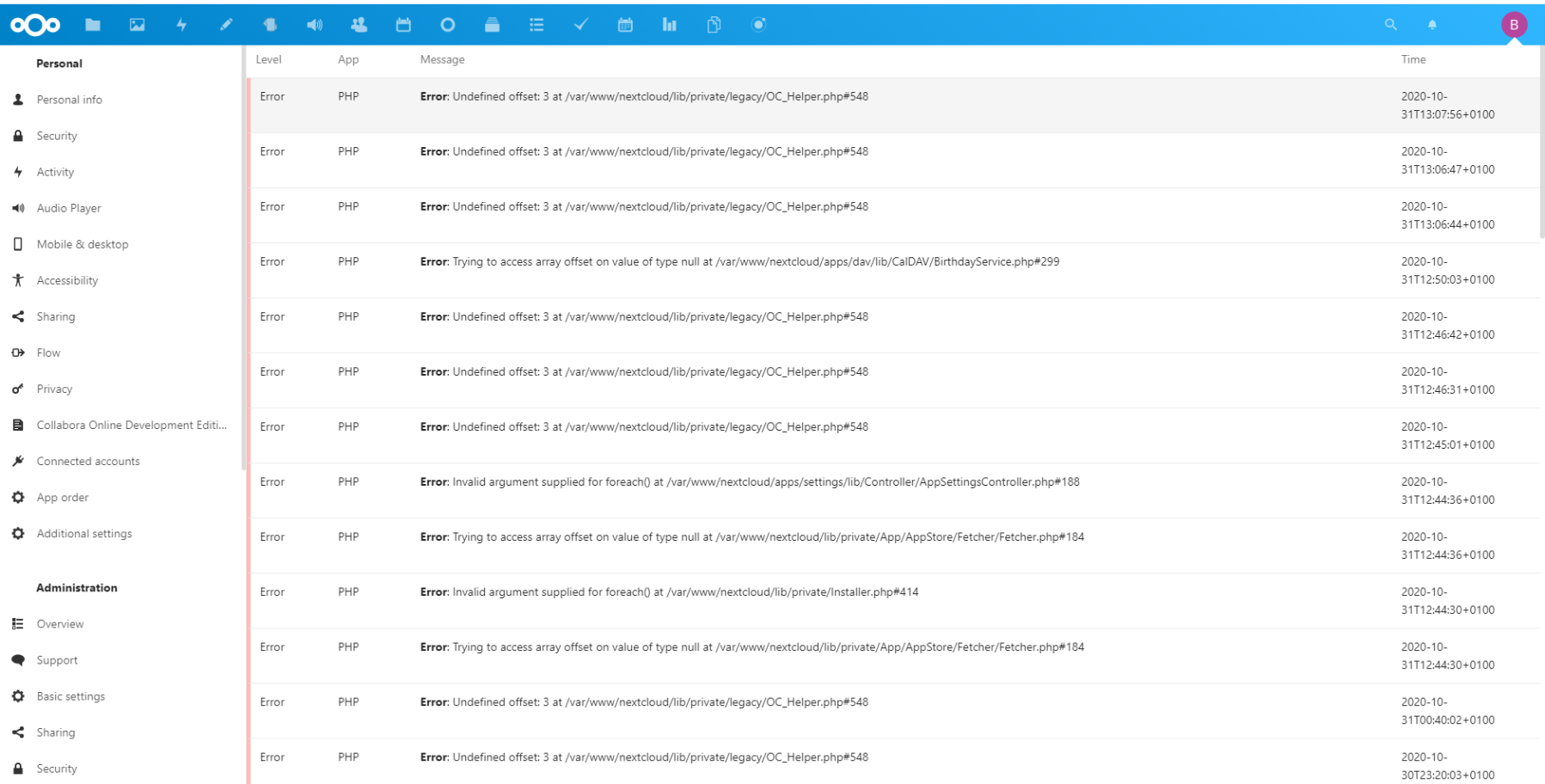Image resolution: width=1545 pixels, height=784 pixels.
Task: Open Connected accounts settings
Action: [88, 462]
